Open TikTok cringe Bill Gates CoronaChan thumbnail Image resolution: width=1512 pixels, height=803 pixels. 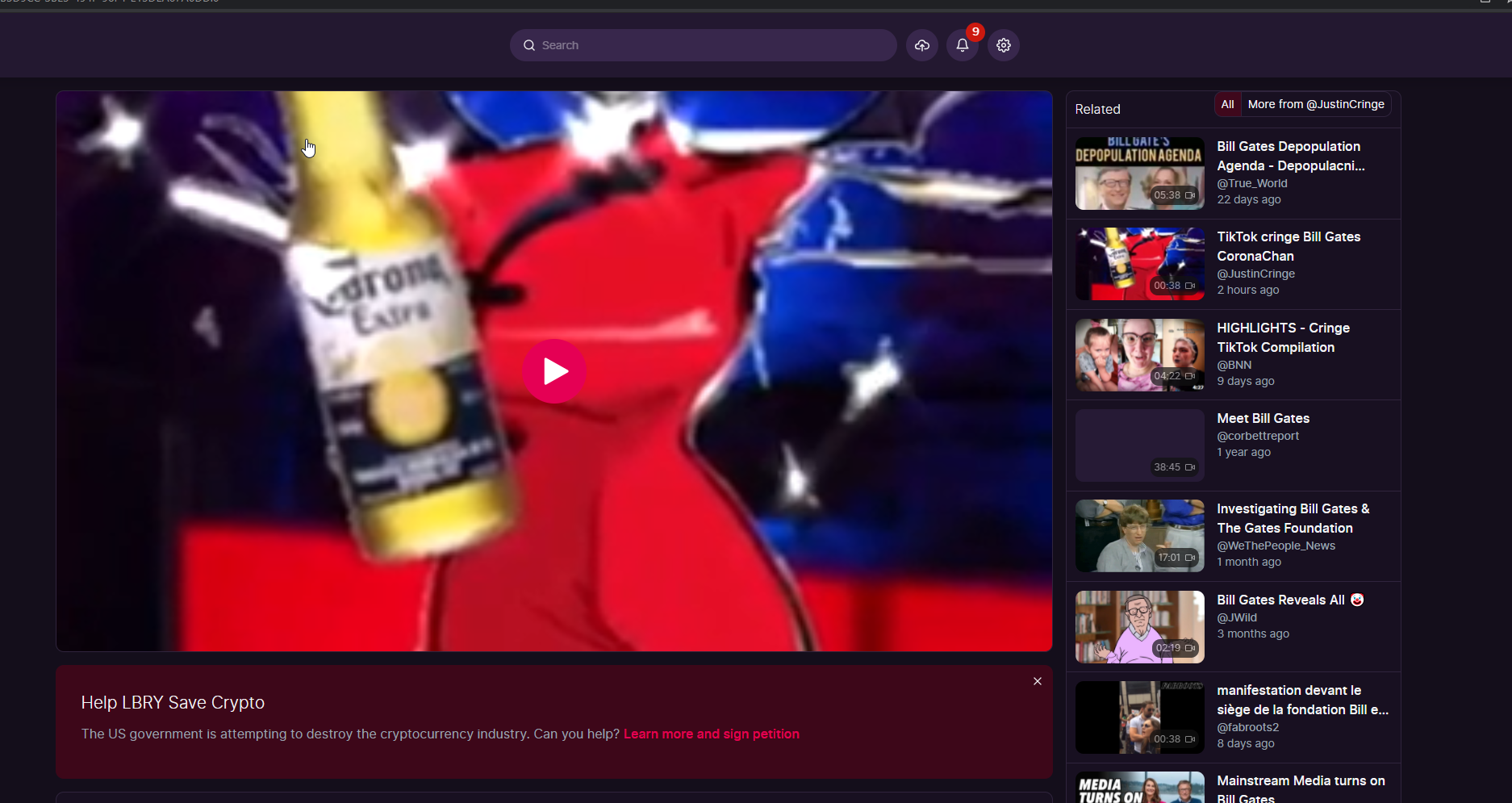pos(1139,264)
